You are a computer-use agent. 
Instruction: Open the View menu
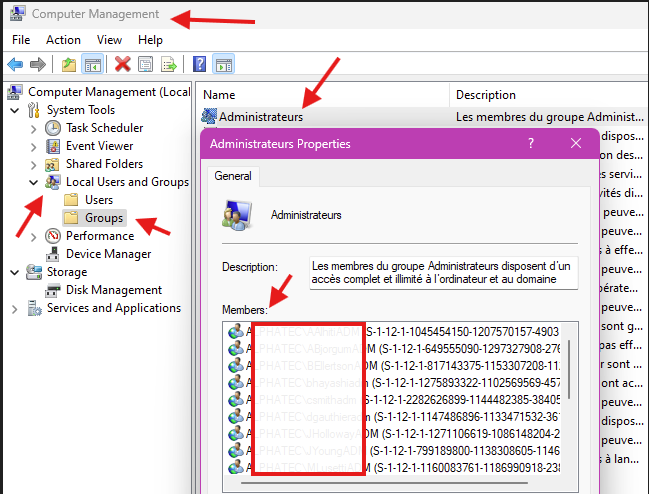[109, 40]
